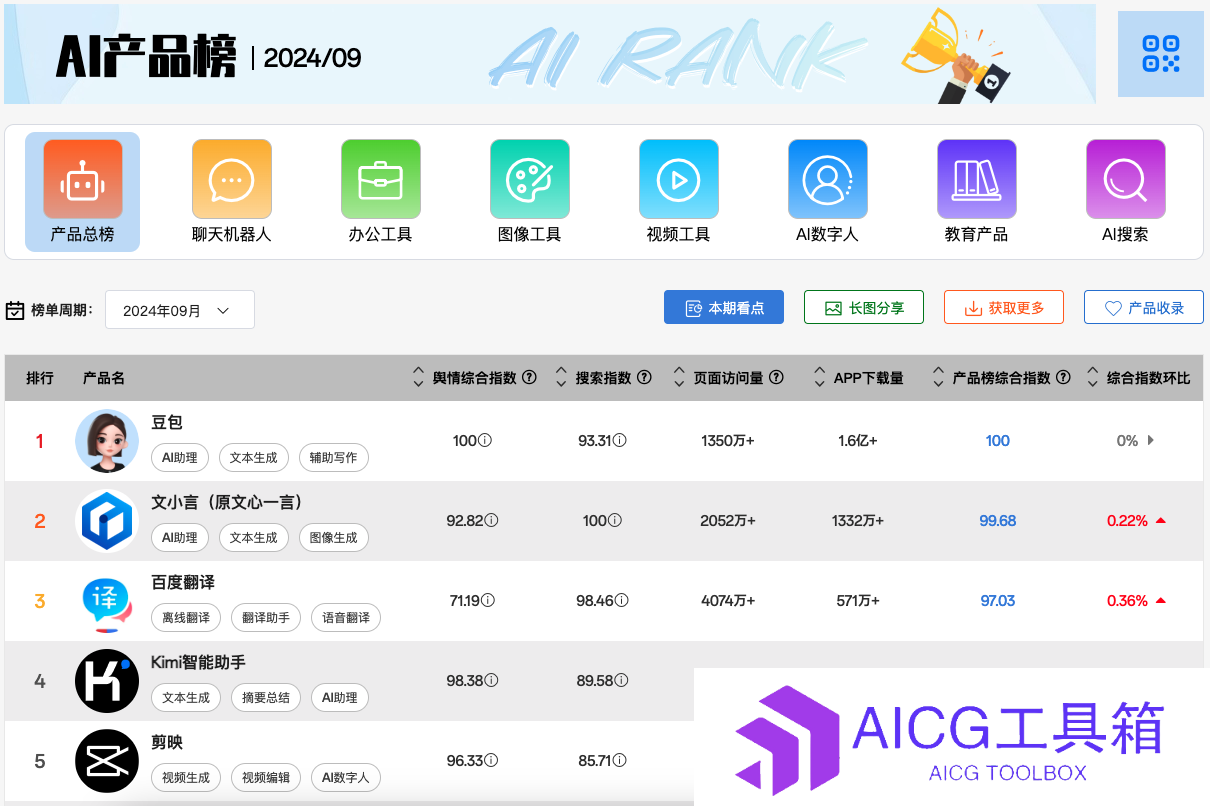Click info icon next to 百度翻译's 98.46

[x=620, y=601]
